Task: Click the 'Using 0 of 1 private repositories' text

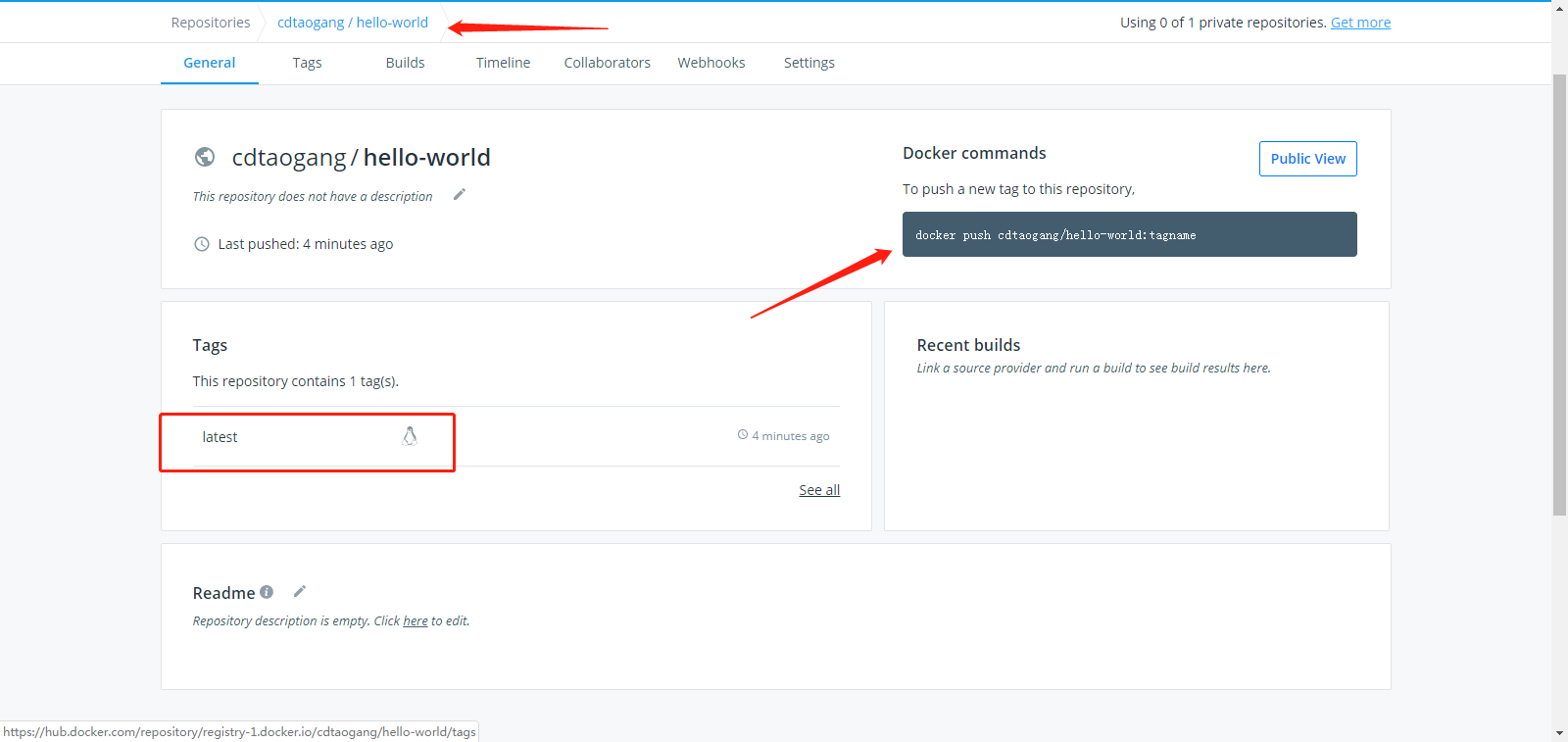Action: pyautogui.click(x=1223, y=23)
